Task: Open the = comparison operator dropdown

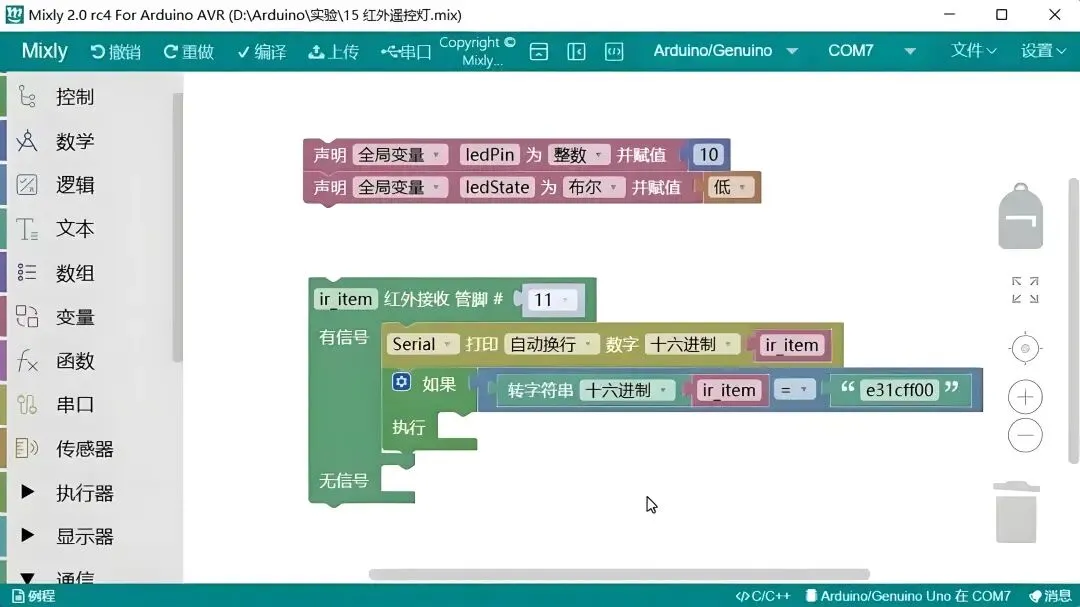Action: (x=794, y=391)
